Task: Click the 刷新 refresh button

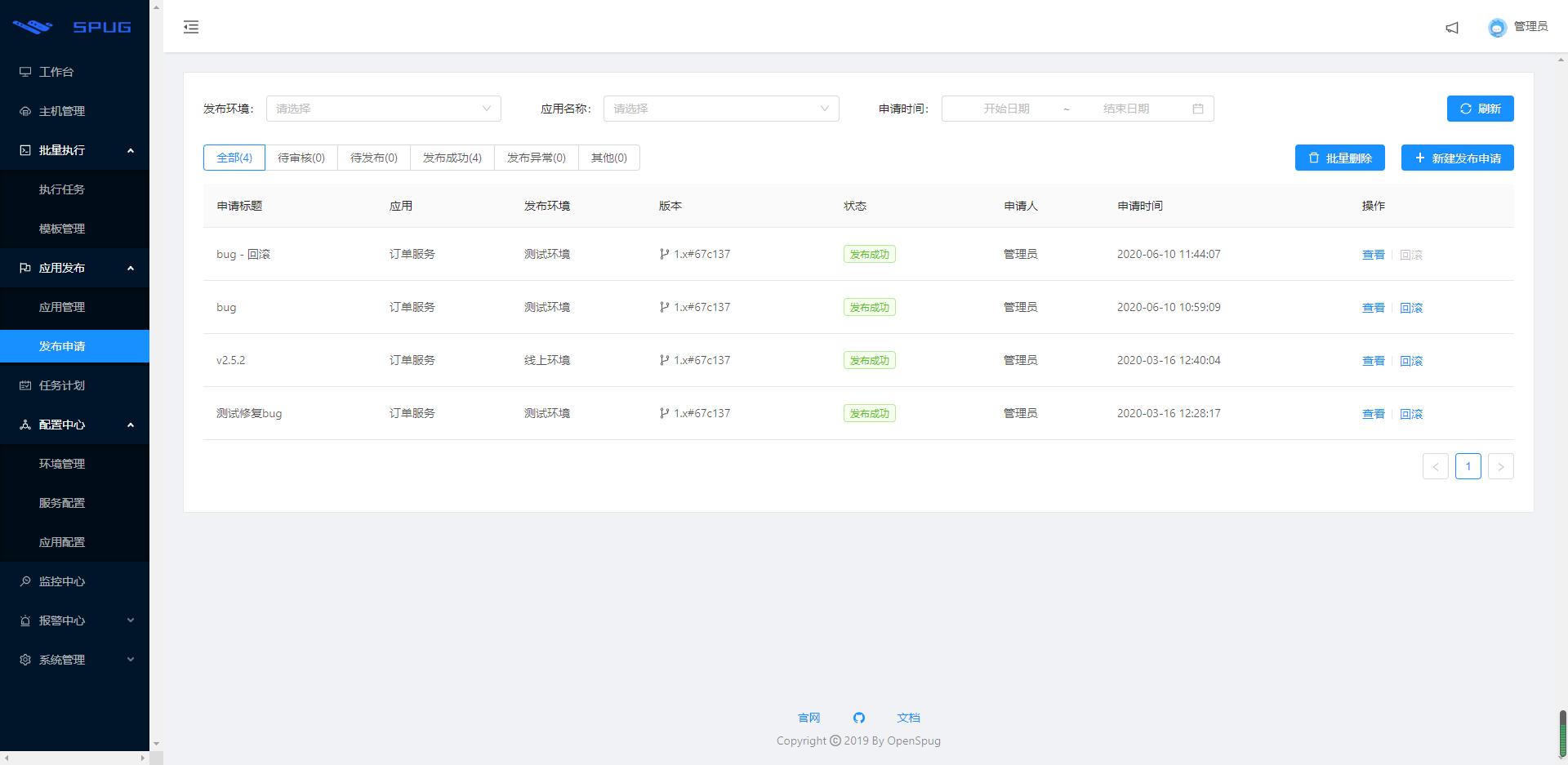Action: click(1481, 108)
